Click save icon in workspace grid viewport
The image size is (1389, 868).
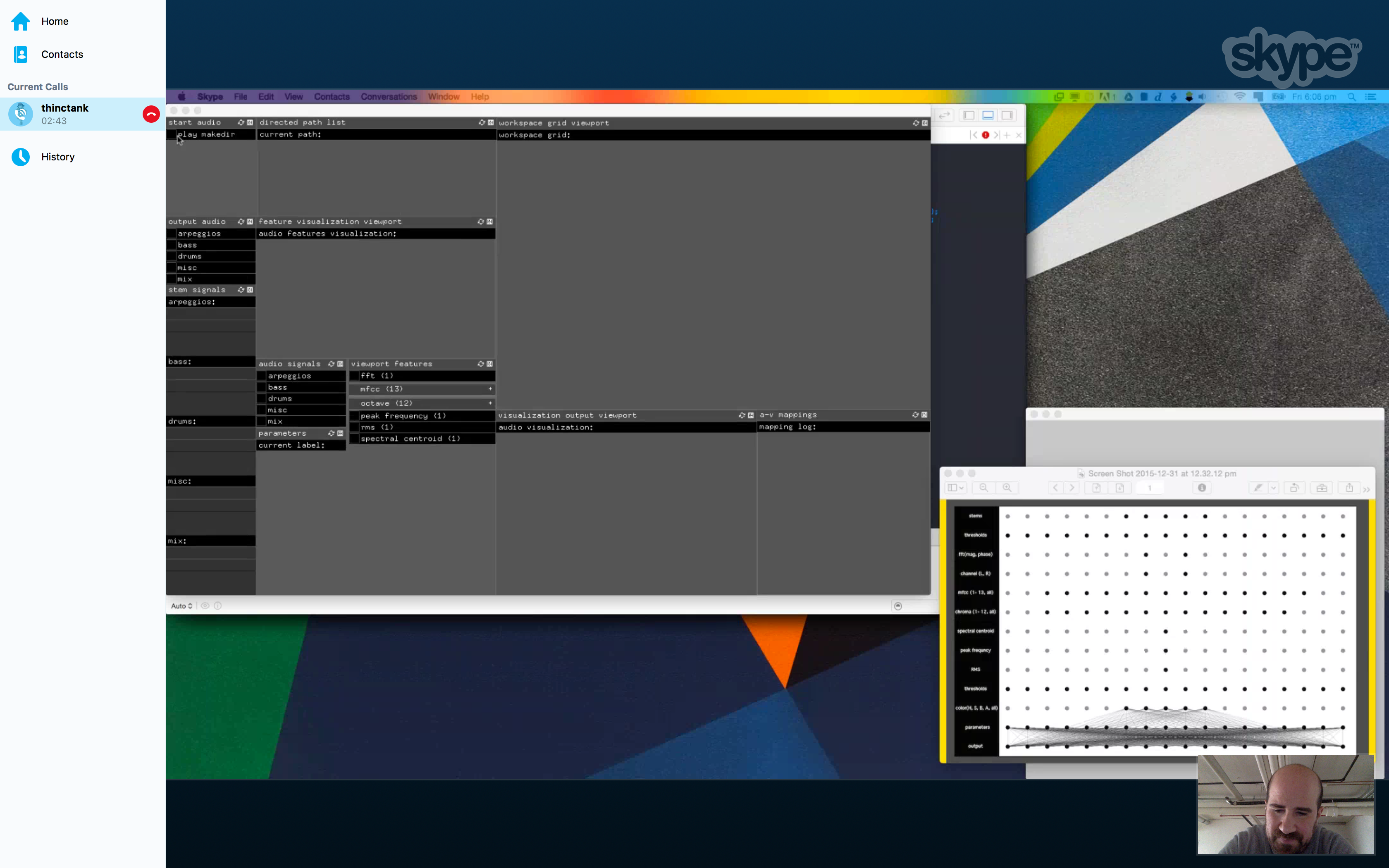924,123
